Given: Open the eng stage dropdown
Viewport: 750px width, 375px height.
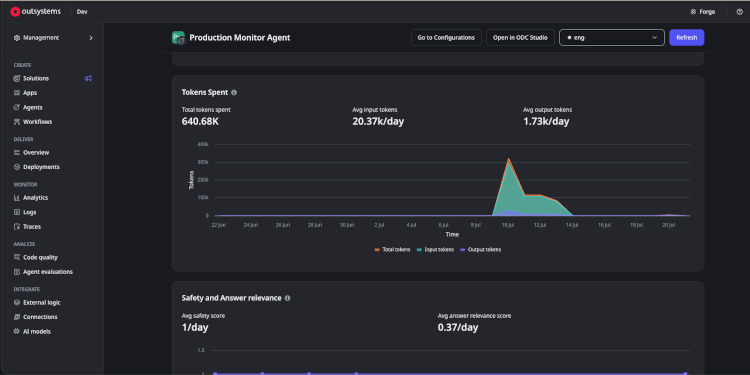Looking at the screenshot, I should [x=612, y=38].
